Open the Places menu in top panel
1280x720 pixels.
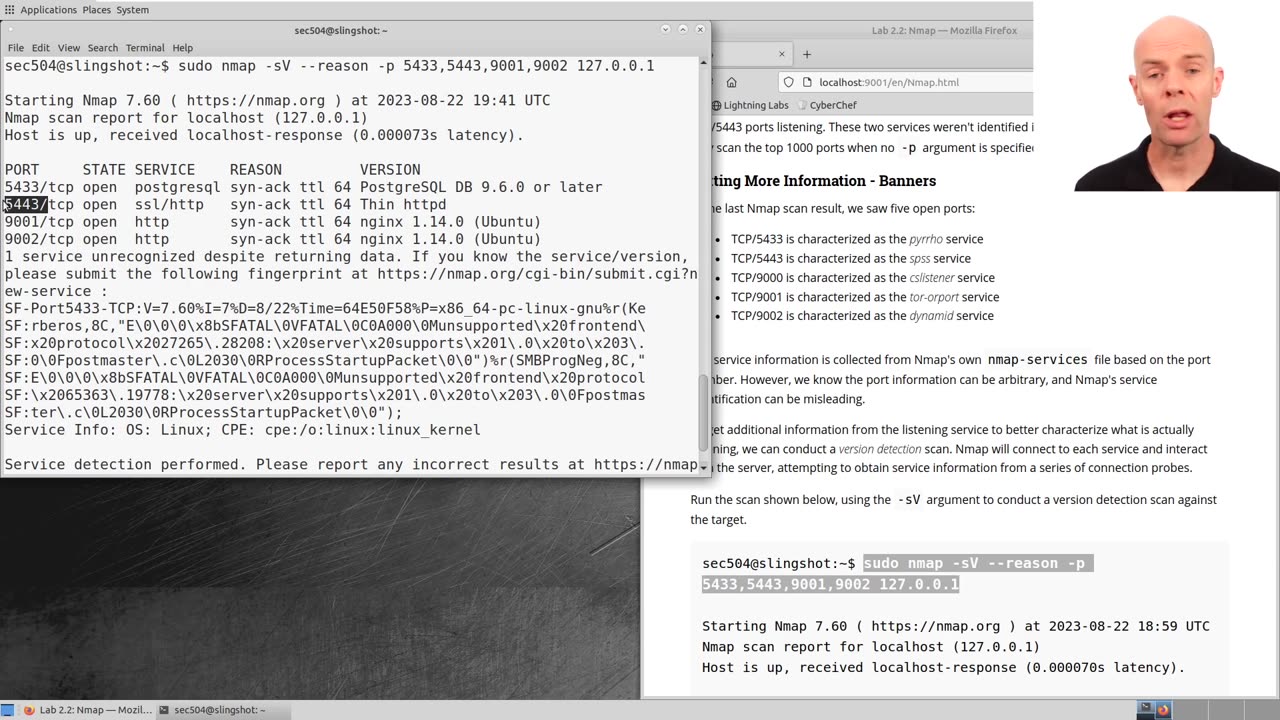97,10
